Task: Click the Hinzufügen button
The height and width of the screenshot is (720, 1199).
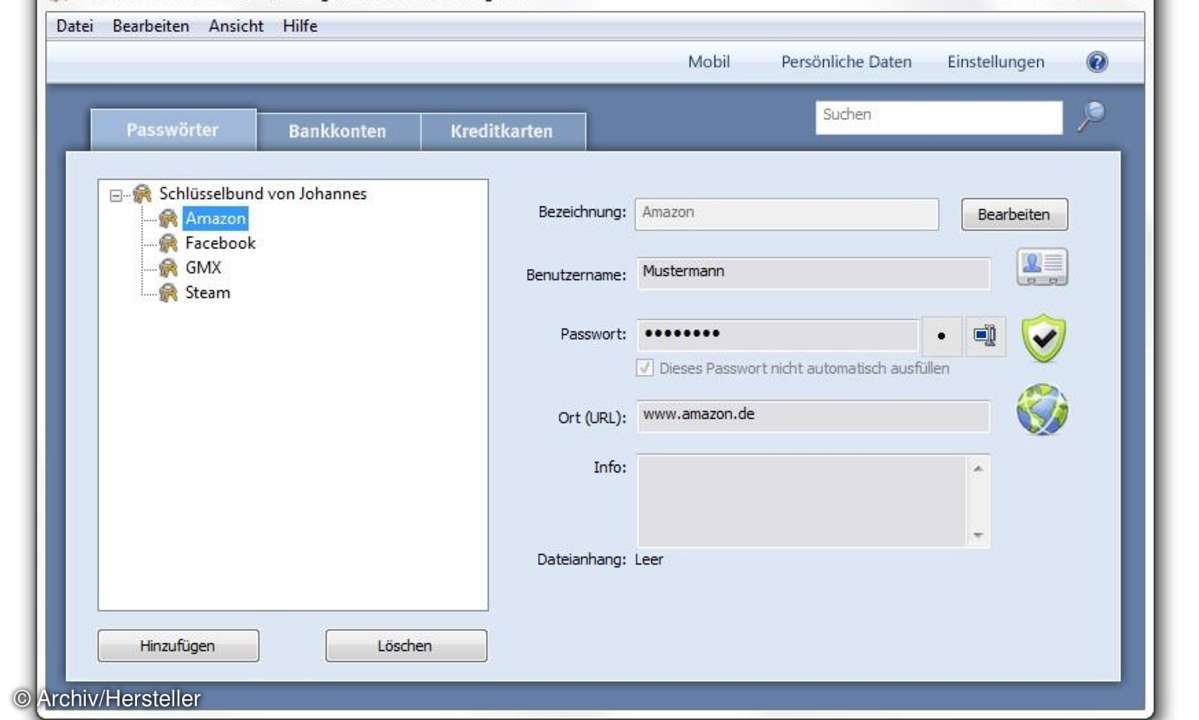Action: click(177, 646)
